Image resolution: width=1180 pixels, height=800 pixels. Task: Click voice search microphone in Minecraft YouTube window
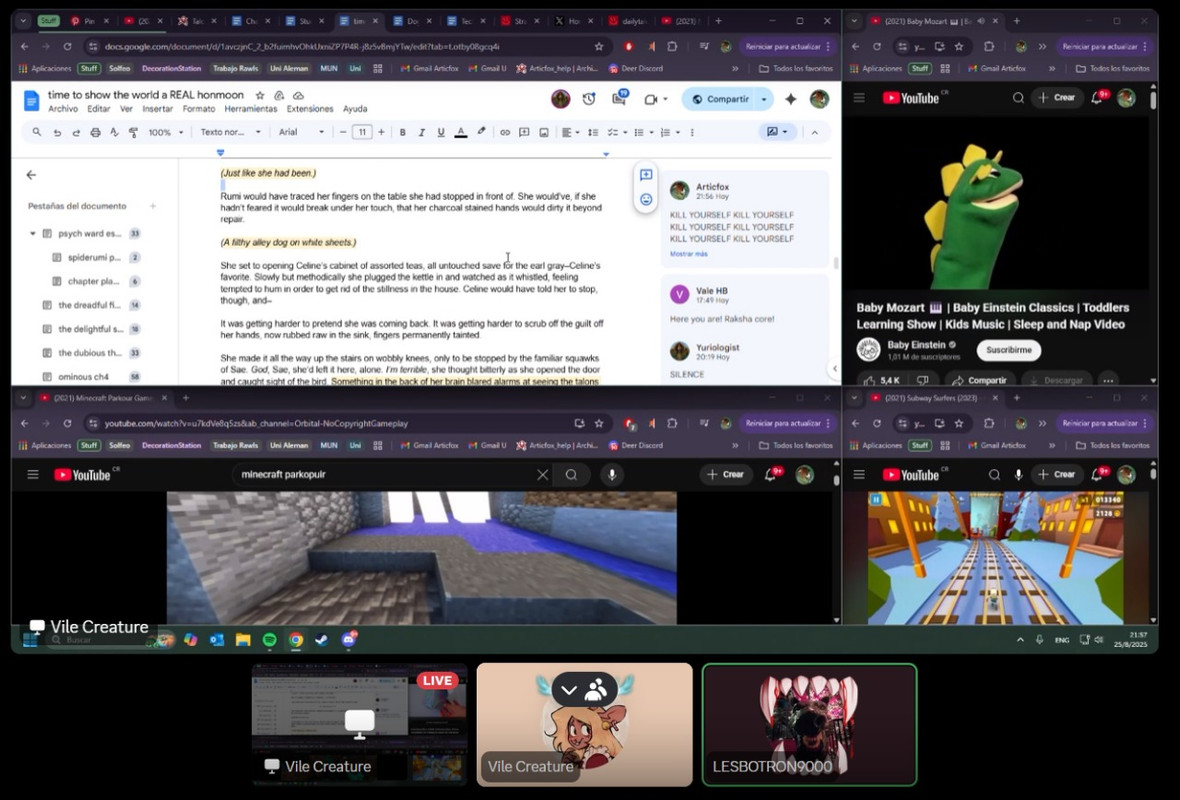[612, 475]
